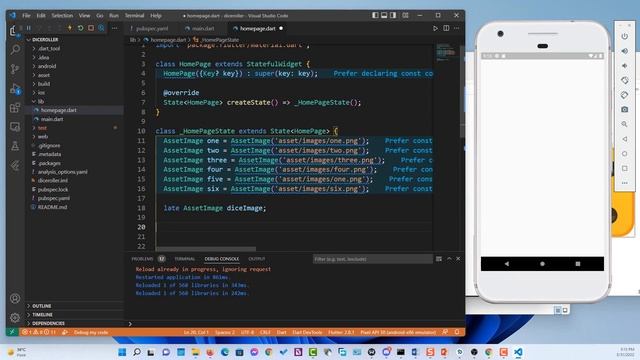
Task: Open the Extensions view
Action: point(15,108)
